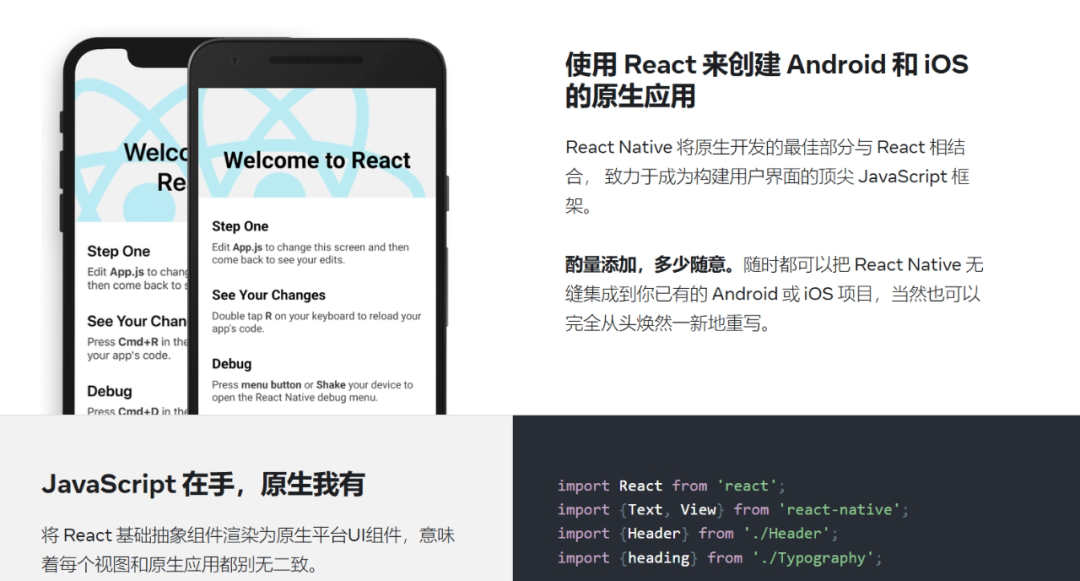Click the code line importing heading from './Typography'
The height and width of the screenshot is (581, 1080).
(720, 558)
